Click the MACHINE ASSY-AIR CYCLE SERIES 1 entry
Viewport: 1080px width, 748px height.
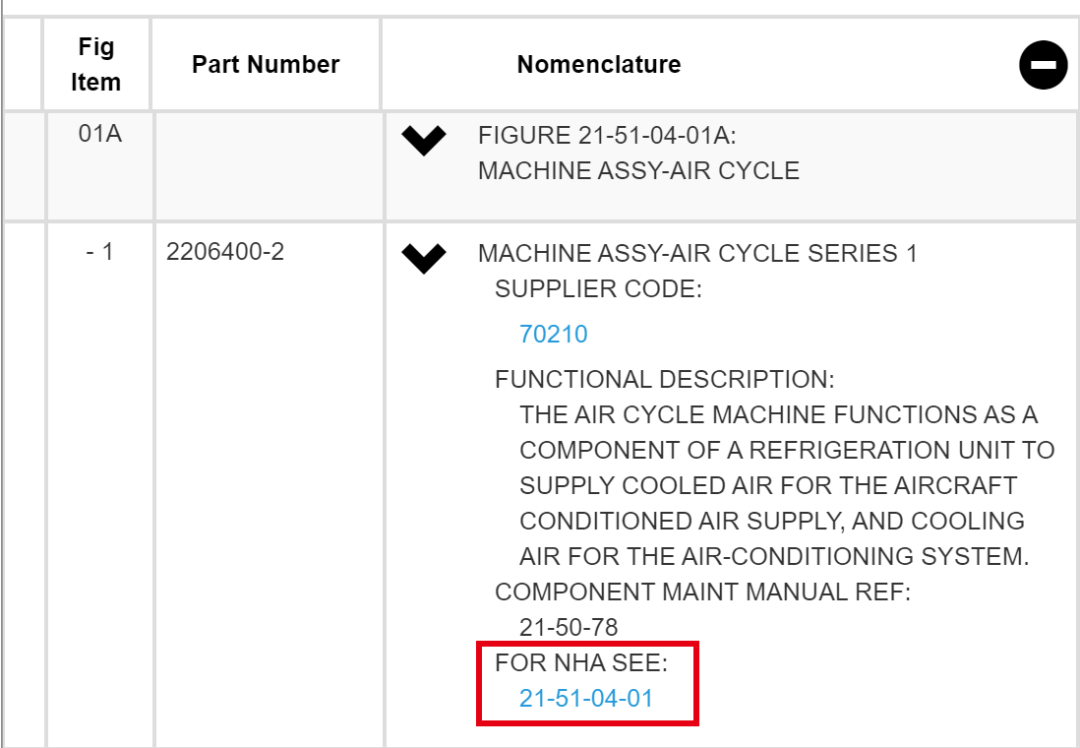[x=697, y=253]
